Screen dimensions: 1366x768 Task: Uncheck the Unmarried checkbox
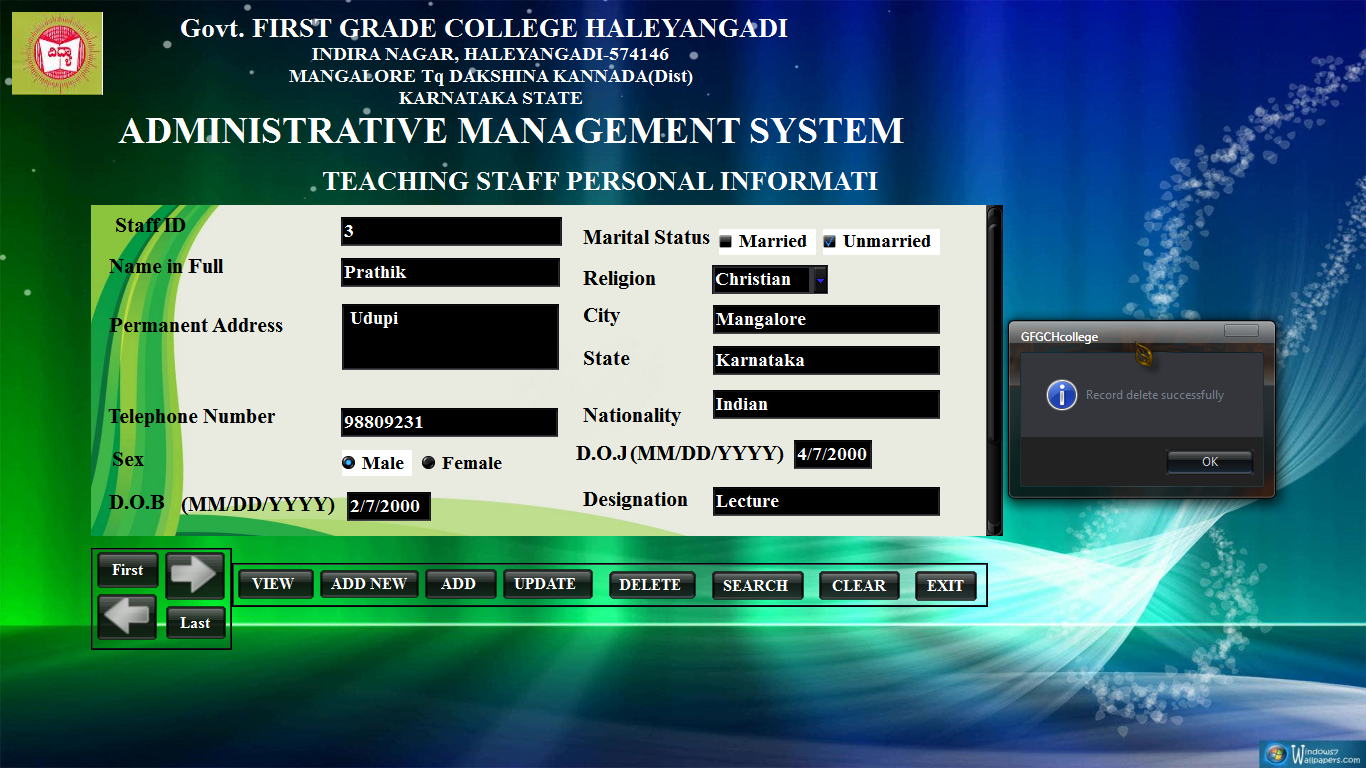829,242
